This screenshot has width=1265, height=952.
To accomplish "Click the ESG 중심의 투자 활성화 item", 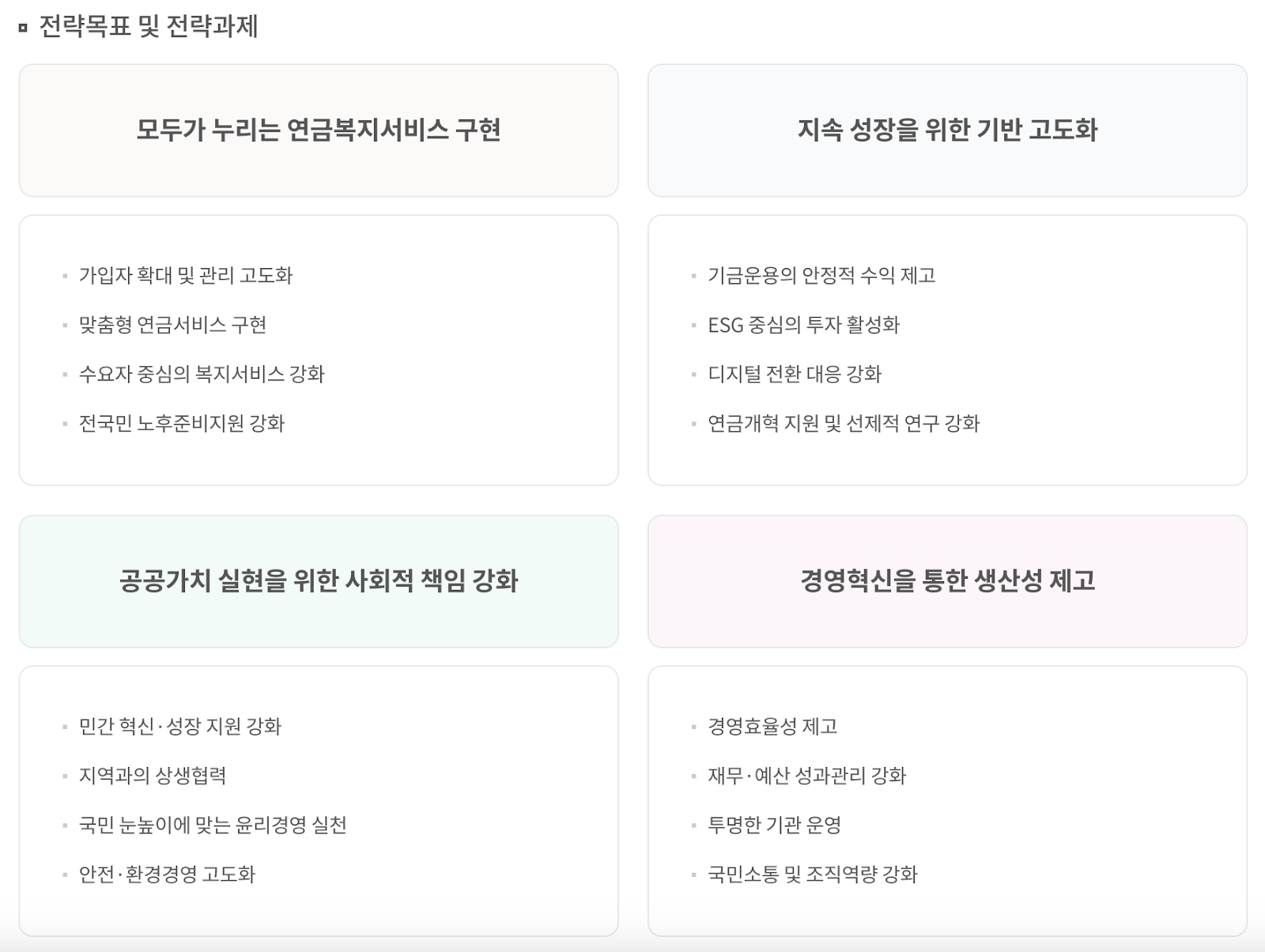I will tap(803, 325).
